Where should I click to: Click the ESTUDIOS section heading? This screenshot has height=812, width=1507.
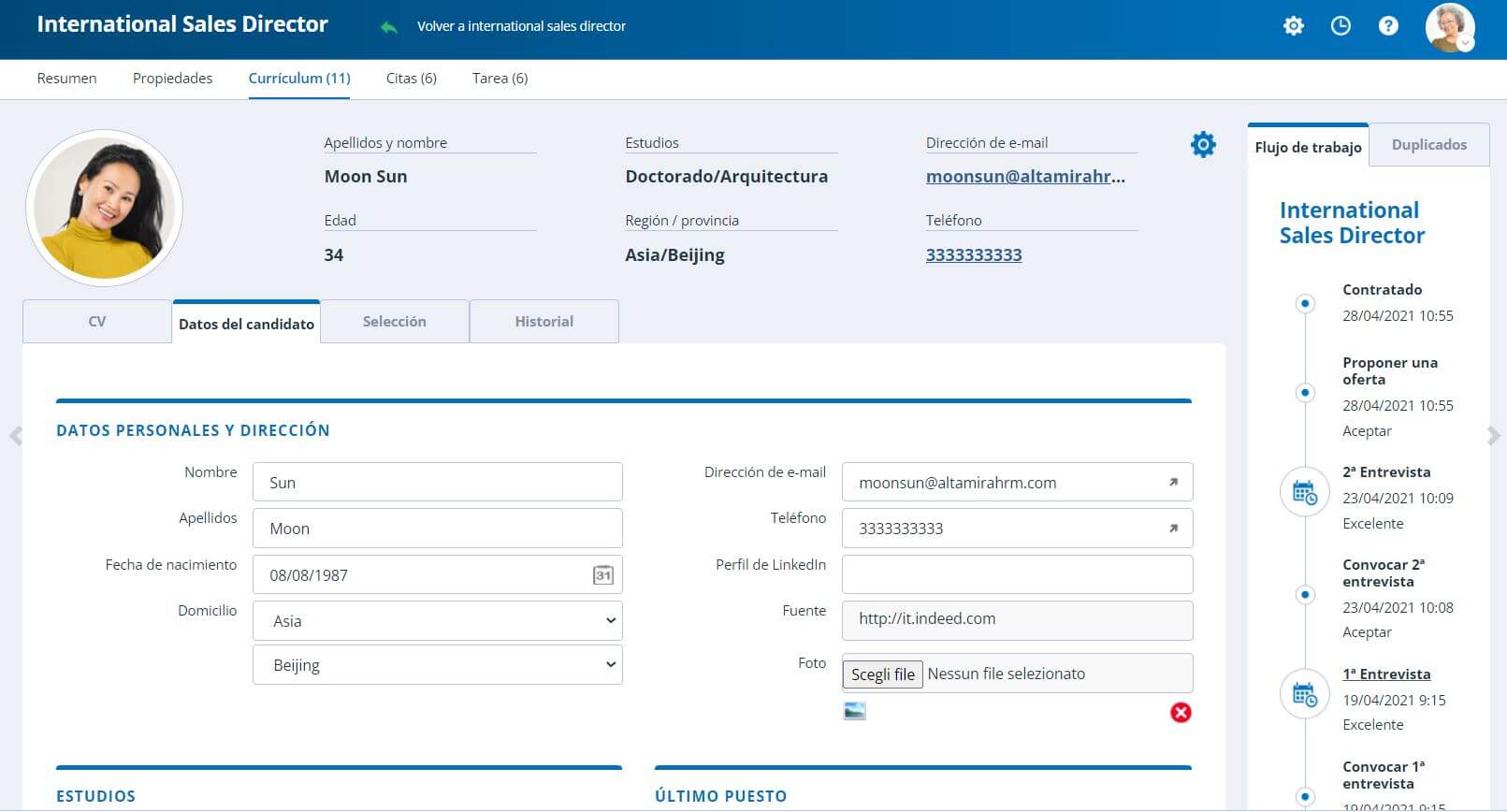pyautogui.click(x=95, y=796)
